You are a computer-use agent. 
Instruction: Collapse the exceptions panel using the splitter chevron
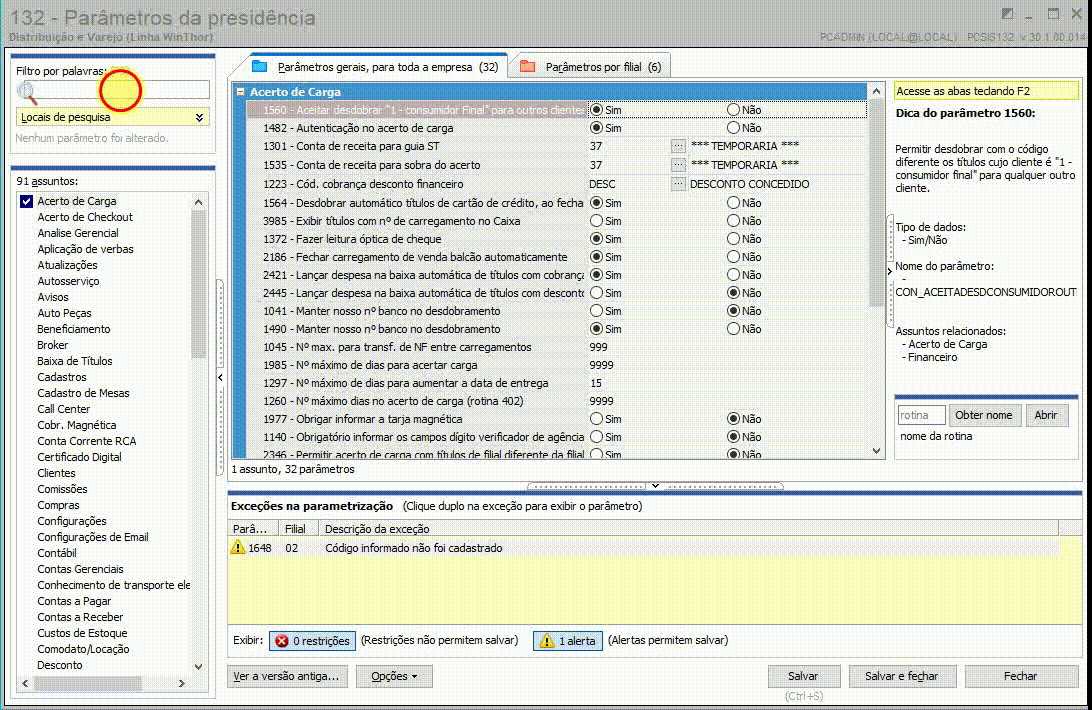pos(655,486)
